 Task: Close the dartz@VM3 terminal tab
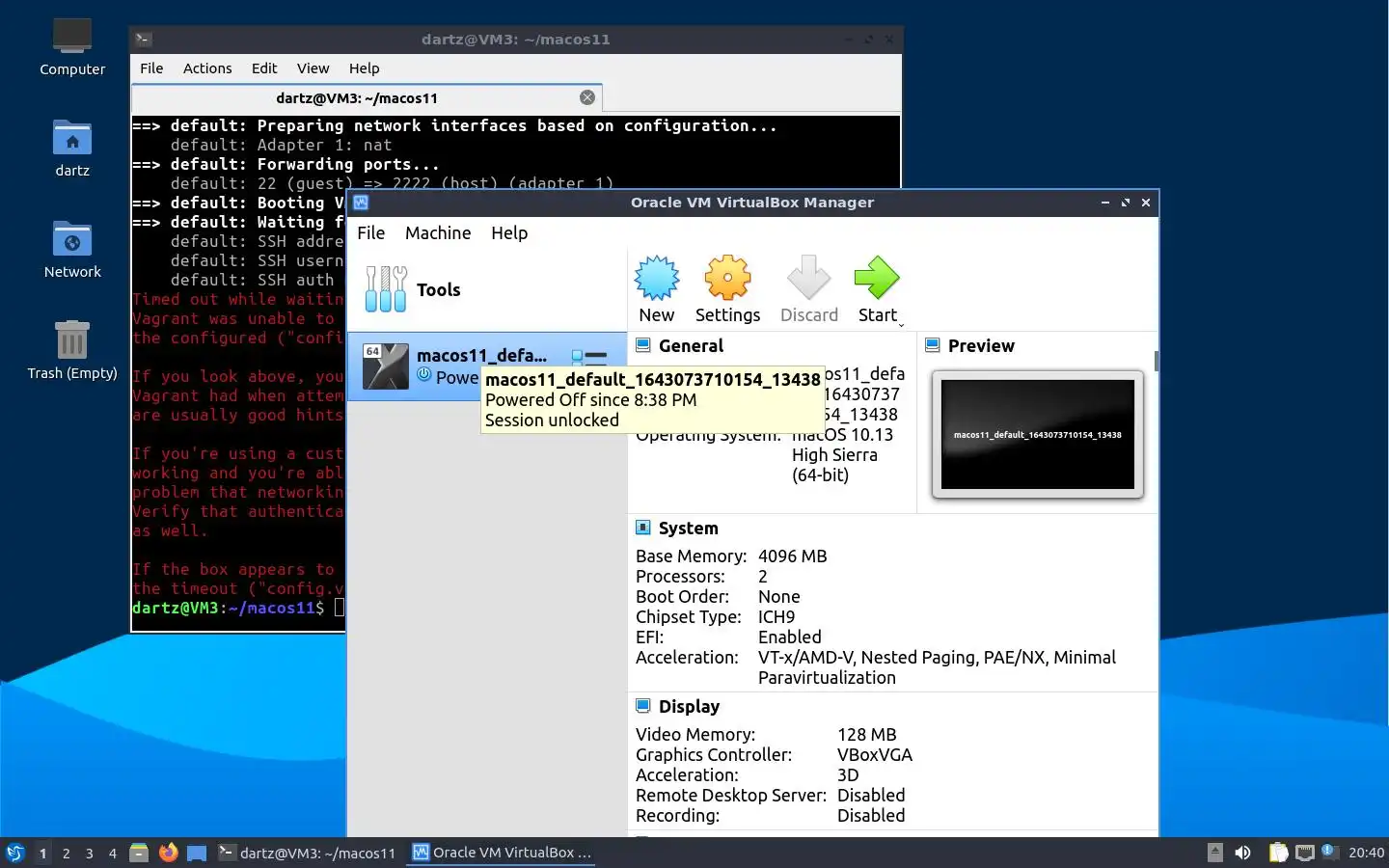[x=587, y=97]
